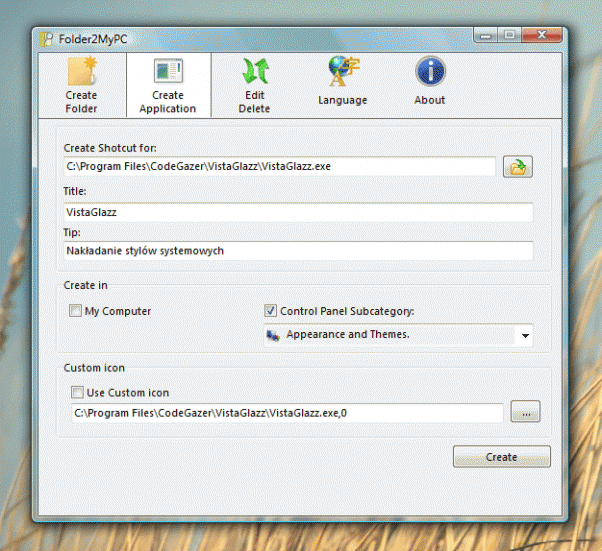Enable the My Computer checkbox
Screen dimensions: 602x551
click(x=75, y=311)
